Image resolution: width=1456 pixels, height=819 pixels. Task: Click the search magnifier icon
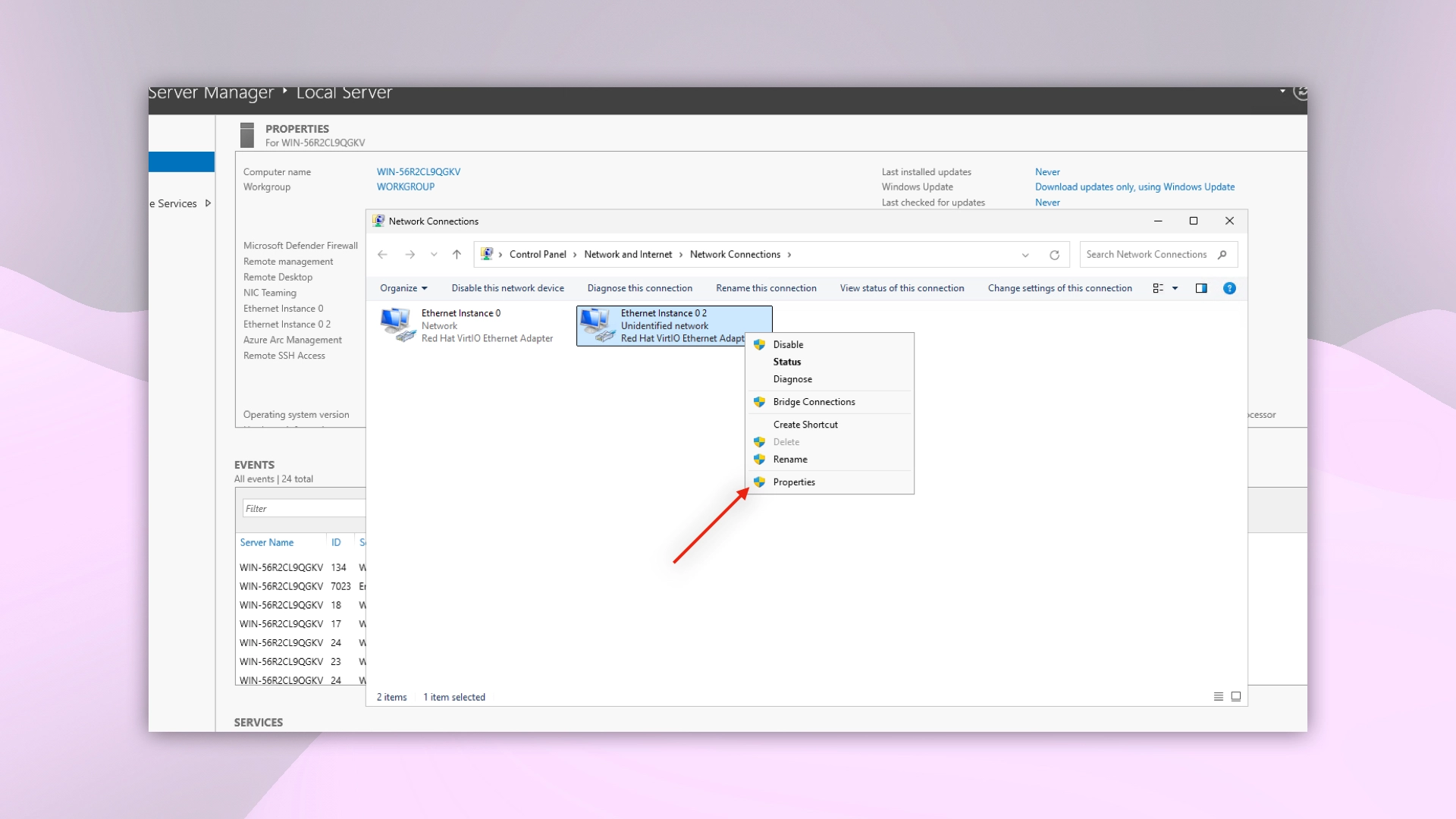(1223, 255)
